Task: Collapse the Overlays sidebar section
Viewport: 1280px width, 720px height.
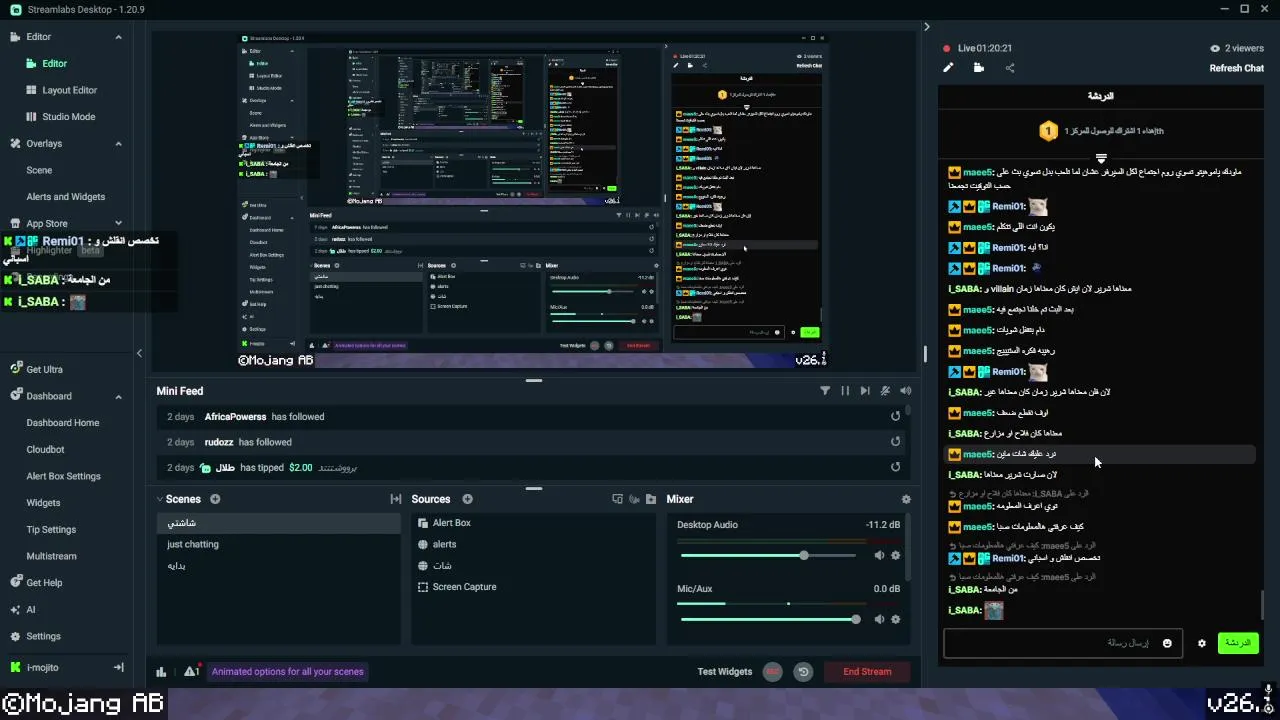Action: [x=118, y=143]
